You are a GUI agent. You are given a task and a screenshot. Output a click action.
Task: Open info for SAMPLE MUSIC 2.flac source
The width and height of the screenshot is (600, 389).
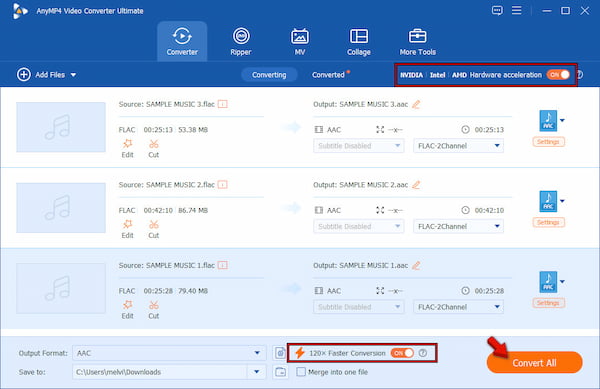(223, 185)
